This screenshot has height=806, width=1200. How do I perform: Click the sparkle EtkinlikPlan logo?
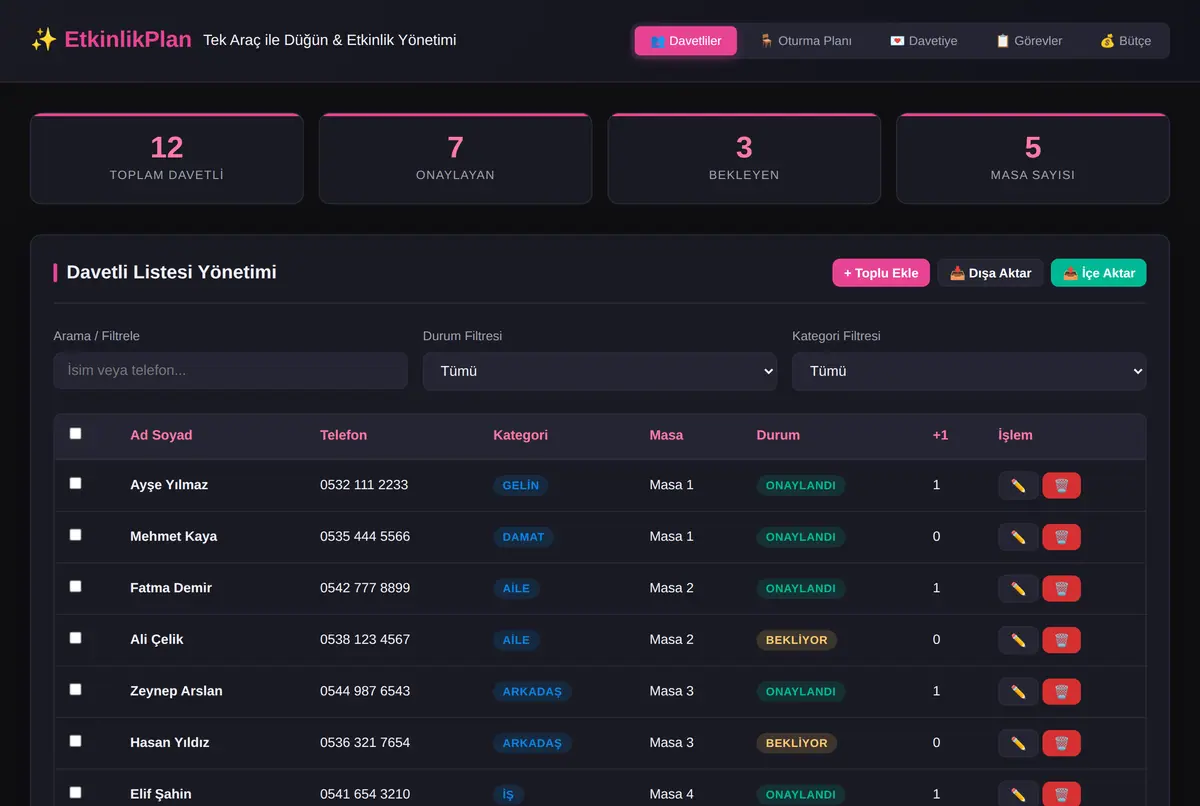point(111,40)
